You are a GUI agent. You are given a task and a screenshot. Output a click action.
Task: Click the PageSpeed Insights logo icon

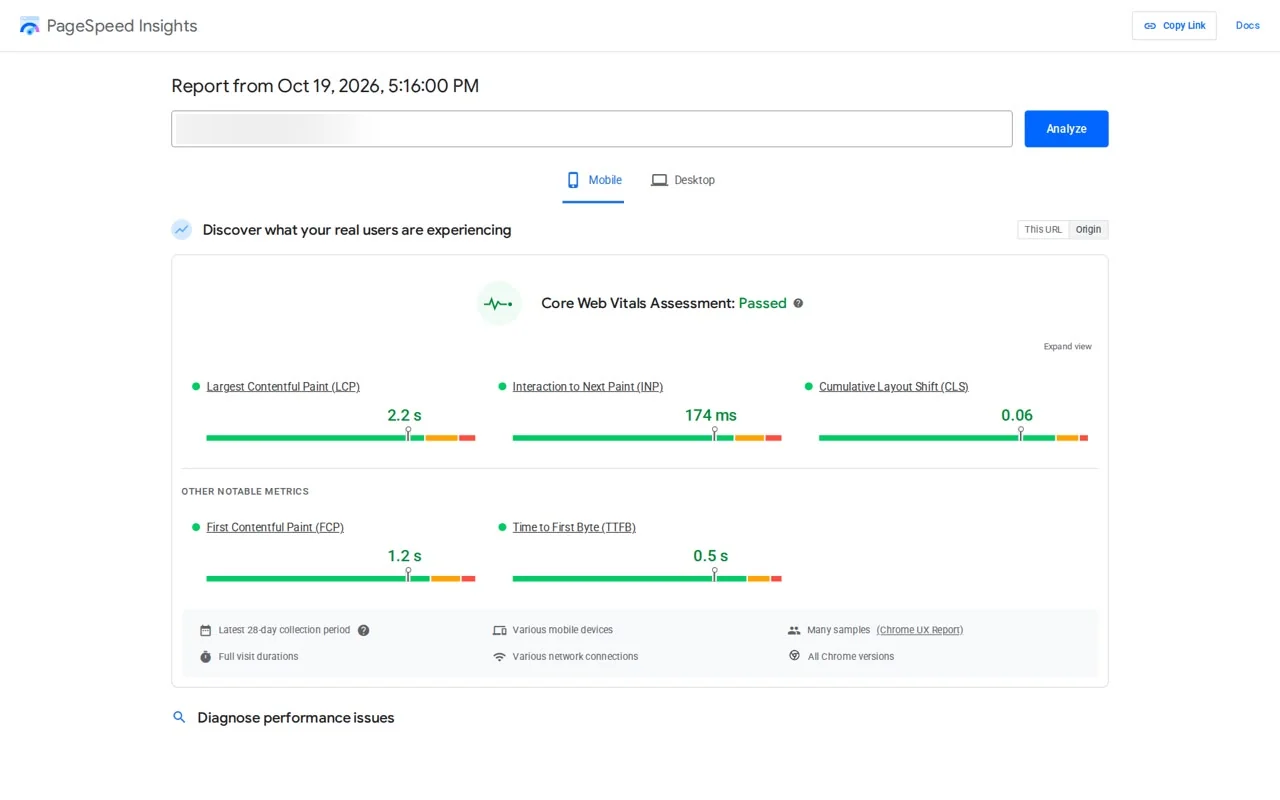click(x=30, y=26)
